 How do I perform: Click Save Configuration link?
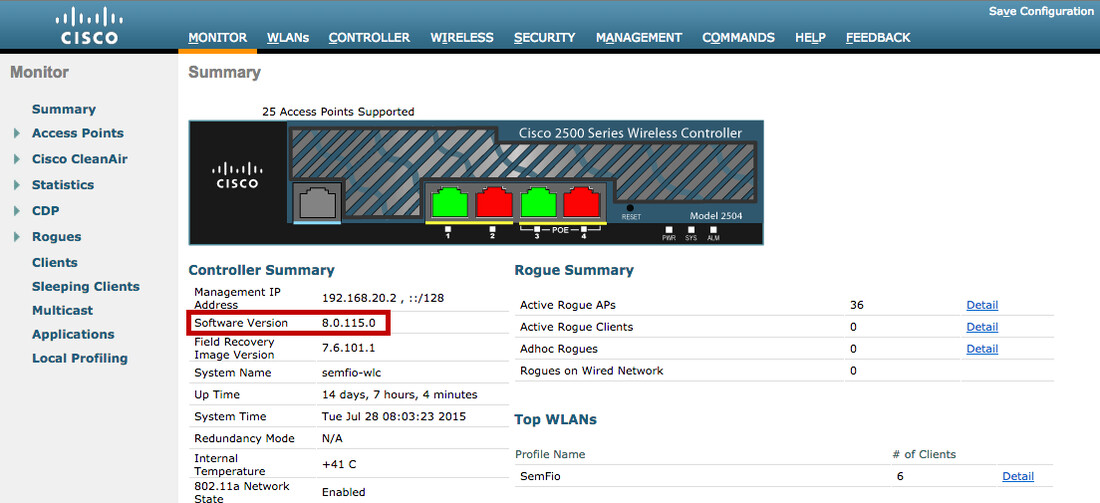(1041, 11)
